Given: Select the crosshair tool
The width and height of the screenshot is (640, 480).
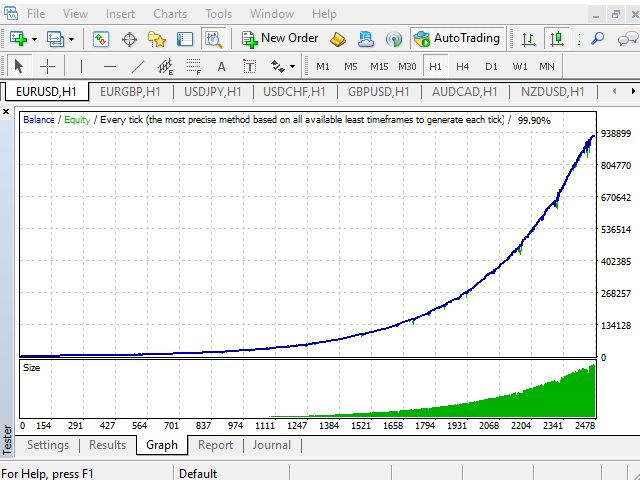Looking at the screenshot, I should click(x=47, y=66).
